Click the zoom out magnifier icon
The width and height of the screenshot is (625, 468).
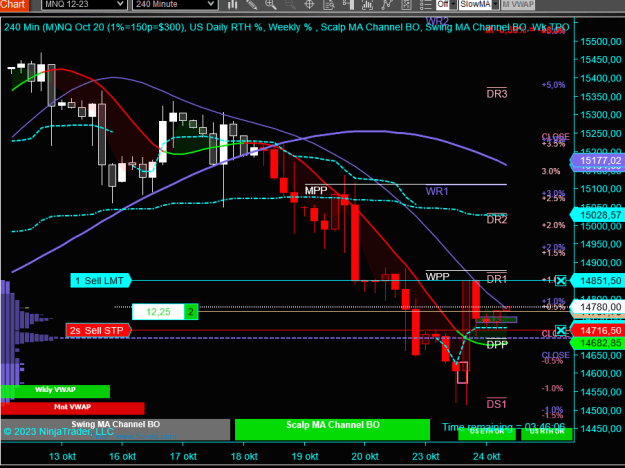[290, 4]
